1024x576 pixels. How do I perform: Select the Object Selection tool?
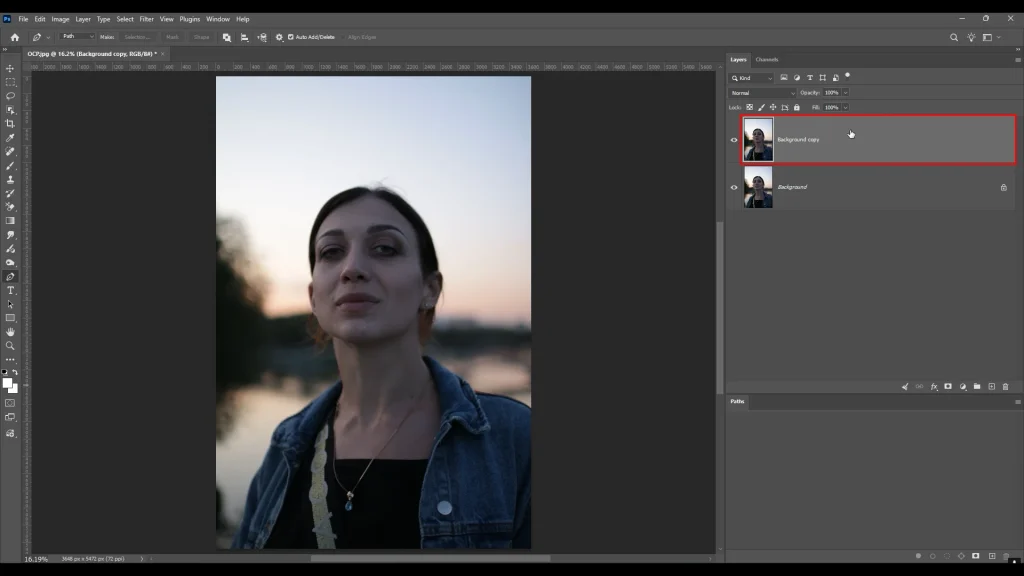click(10, 110)
